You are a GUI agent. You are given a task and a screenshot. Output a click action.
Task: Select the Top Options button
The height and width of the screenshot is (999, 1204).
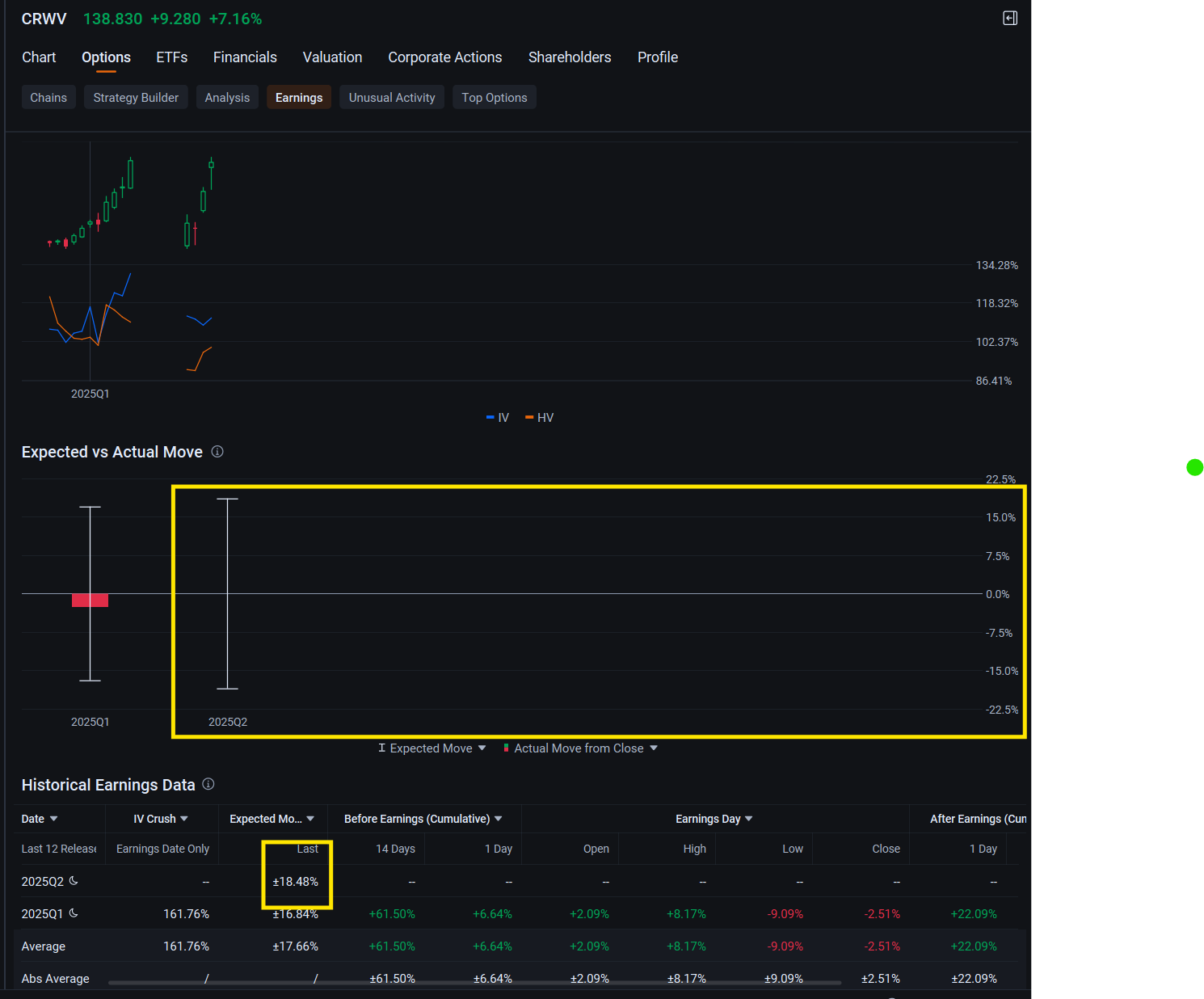click(495, 97)
